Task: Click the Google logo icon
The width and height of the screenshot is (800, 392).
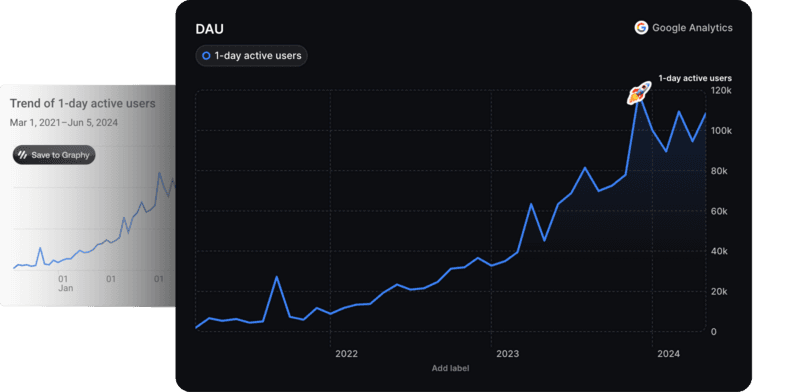Action: coord(641,28)
